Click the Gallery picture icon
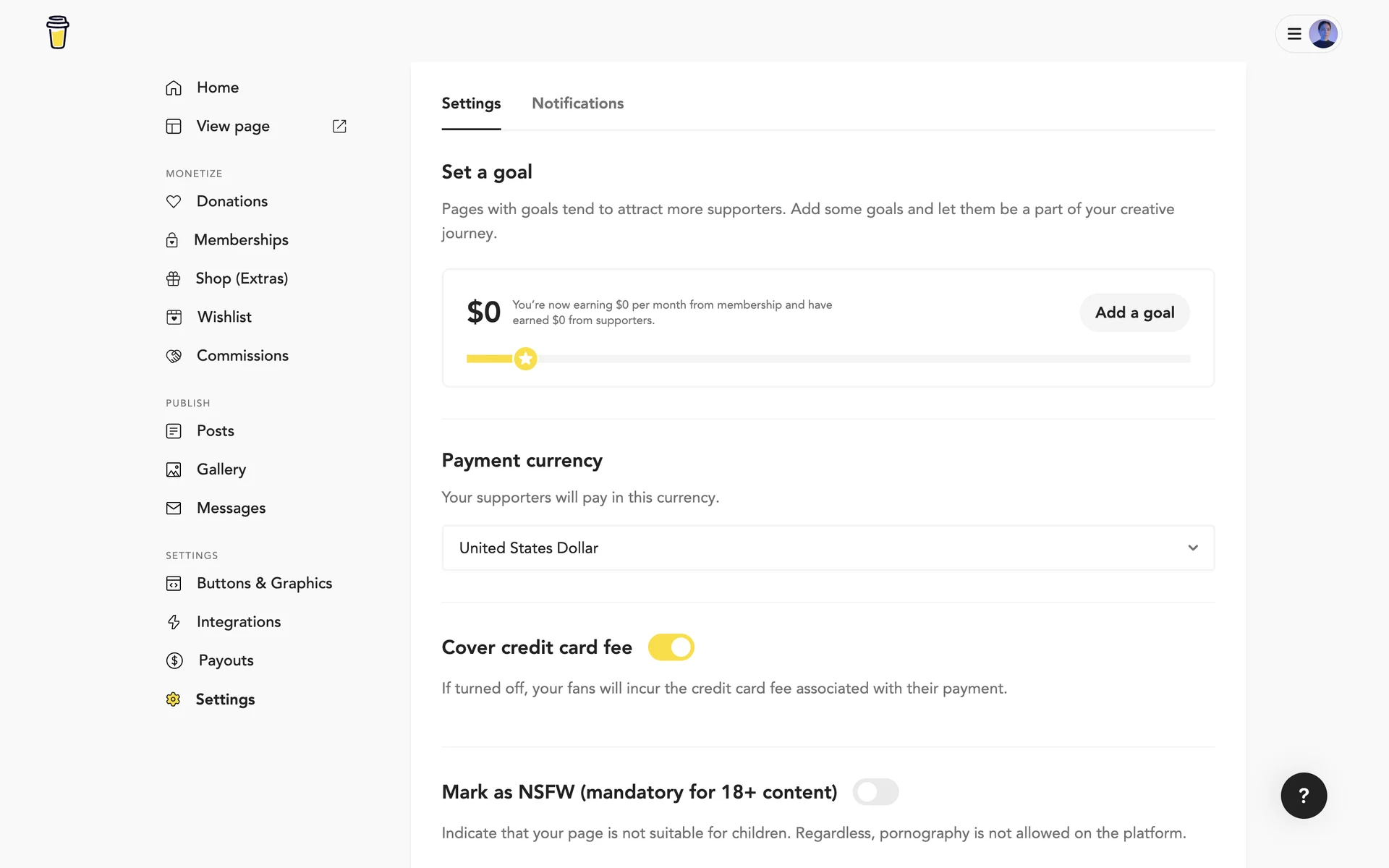1389x868 pixels. (174, 470)
